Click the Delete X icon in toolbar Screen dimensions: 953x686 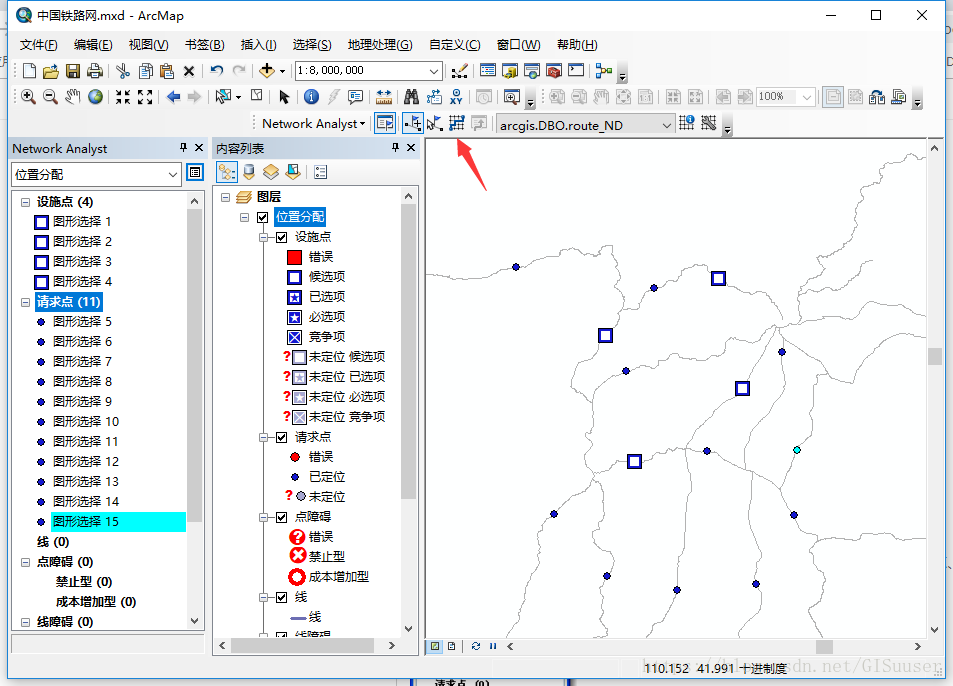click(x=189, y=72)
